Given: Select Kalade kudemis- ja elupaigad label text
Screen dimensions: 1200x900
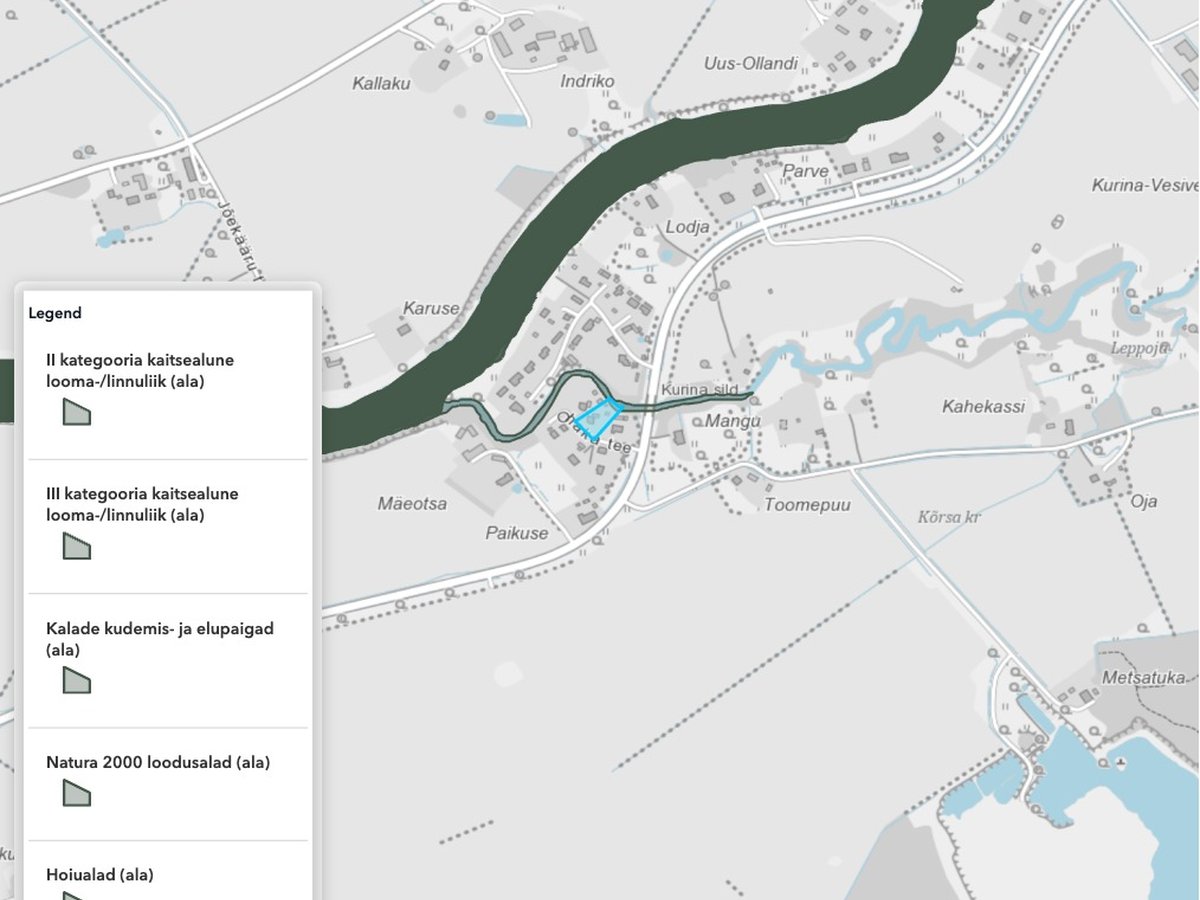Looking at the screenshot, I should pyautogui.click(x=160, y=640).
